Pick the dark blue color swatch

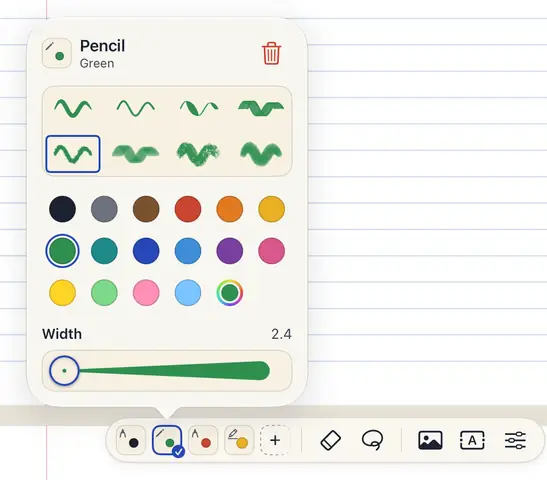coord(146,251)
